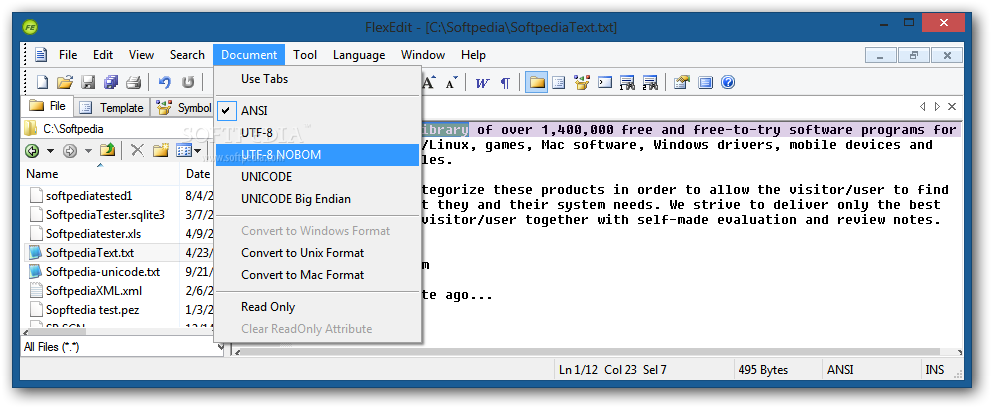Choose Convert to Unix Format
992x408 pixels.
click(x=317, y=253)
